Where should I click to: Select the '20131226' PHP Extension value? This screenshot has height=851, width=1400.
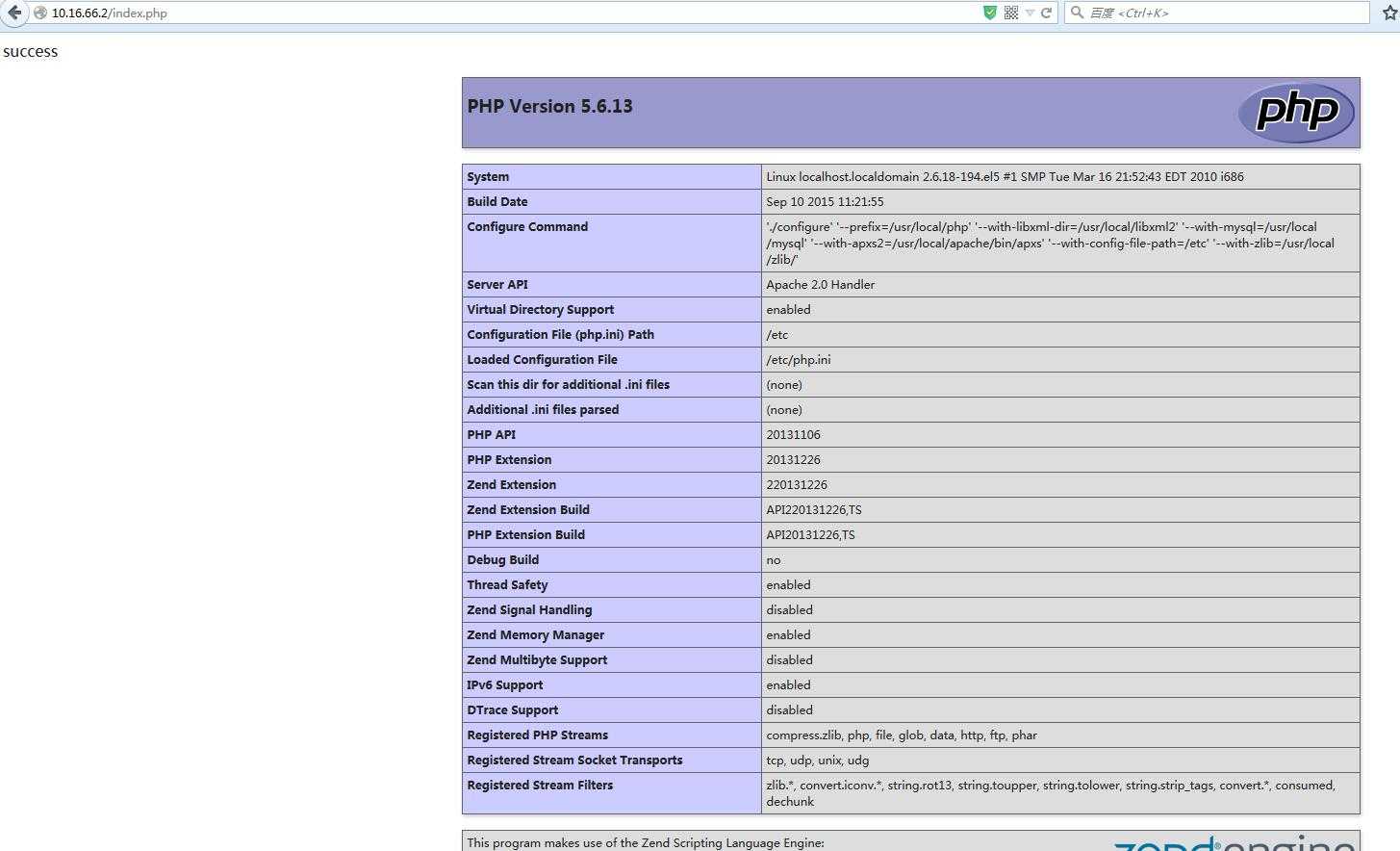[794, 460]
